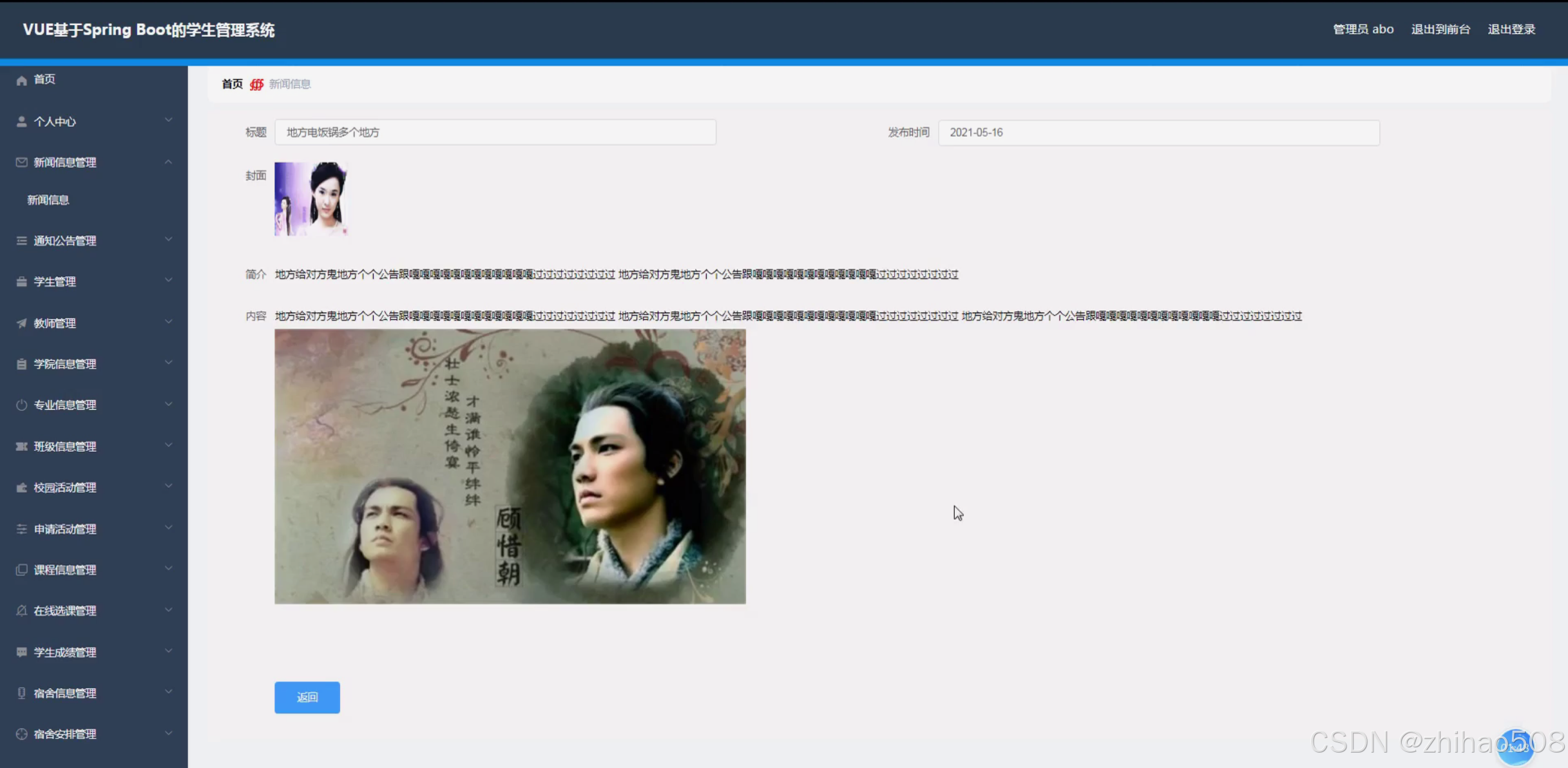Click the 宿舍安排管理 globe icon
Viewport: 1568px width, 768px height.
21,733
